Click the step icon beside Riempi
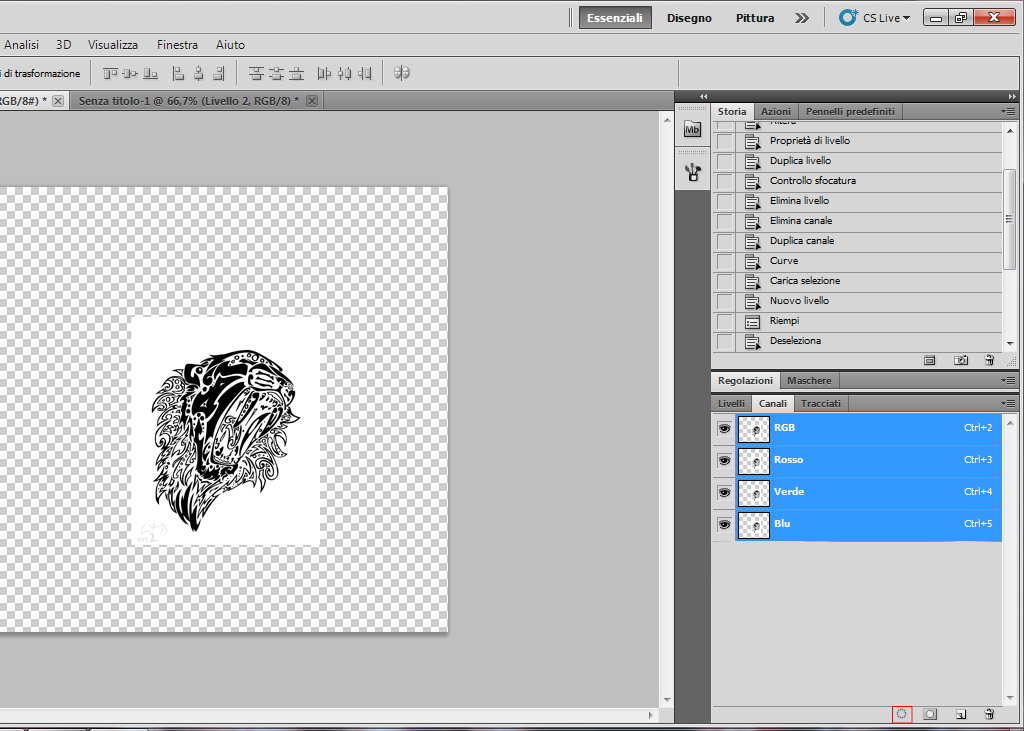Image resolution: width=1024 pixels, height=731 pixels. coord(752,321)
